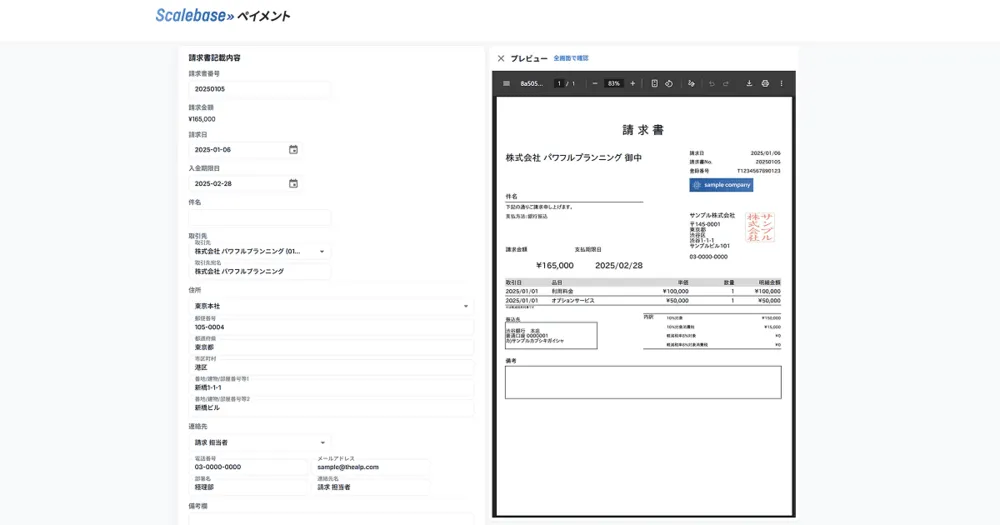Click the fit-to-page icon
The width and height of the screenshot is (1000, 525).
654,83
